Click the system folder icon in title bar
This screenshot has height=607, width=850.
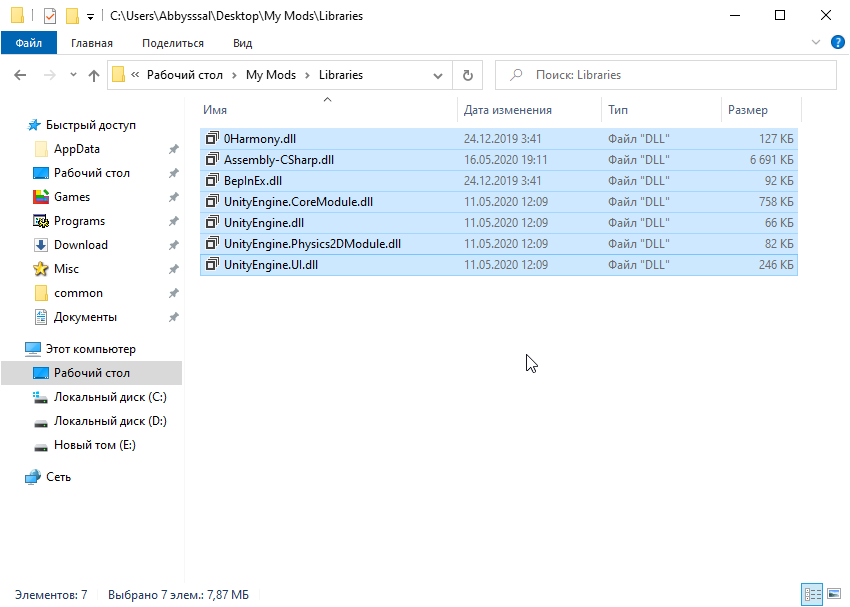17,15
